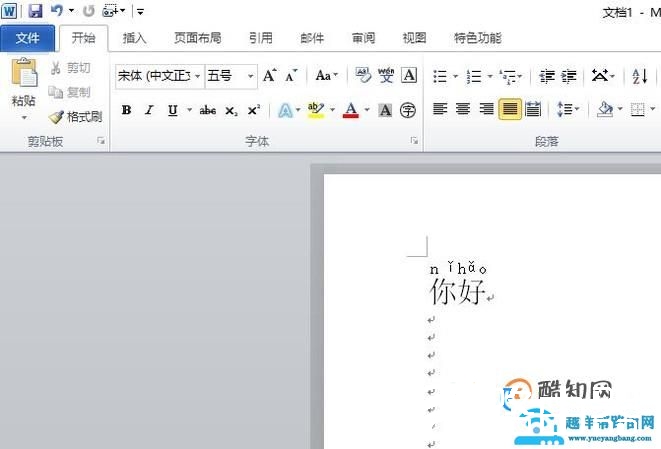Apply the yellow text highlight color
661x449 pixels.
(x=316, y=110)
